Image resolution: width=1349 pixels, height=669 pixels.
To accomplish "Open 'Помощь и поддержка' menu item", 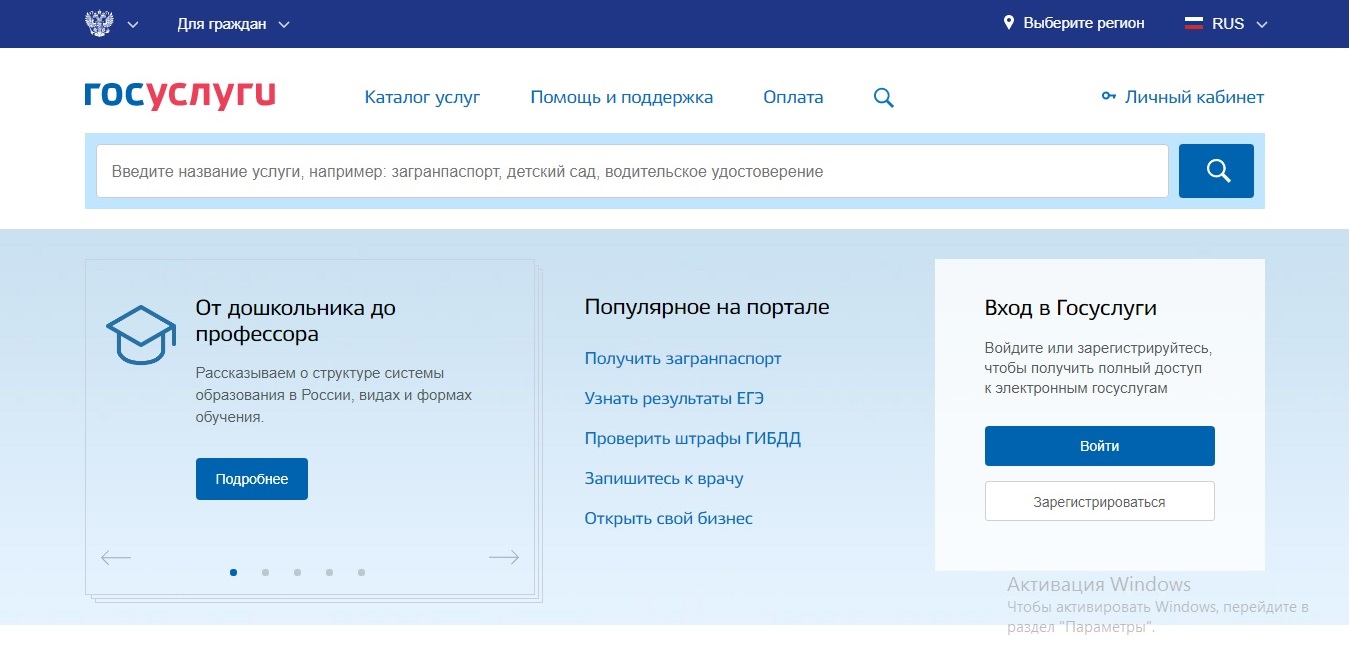I will coord(622,97).
